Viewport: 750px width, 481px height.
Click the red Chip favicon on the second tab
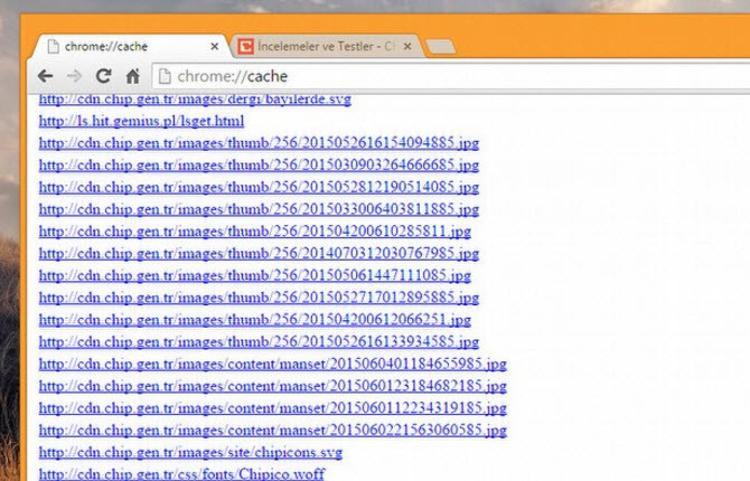point(245,47)
